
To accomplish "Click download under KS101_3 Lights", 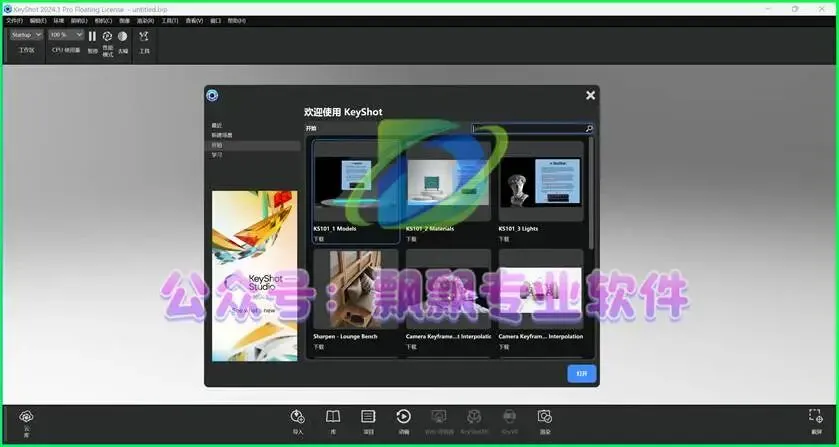I will [504, 239].
